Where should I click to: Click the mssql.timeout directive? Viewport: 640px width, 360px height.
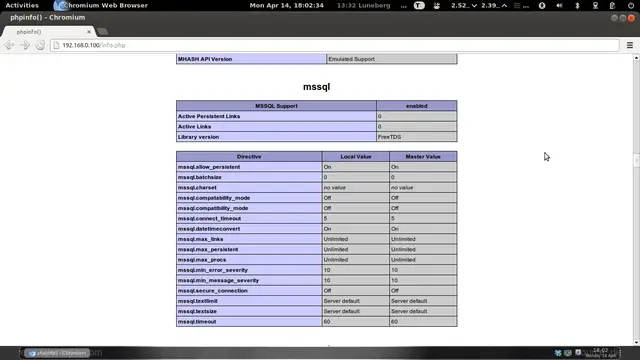pyautogui.click(x=197, y=322)
